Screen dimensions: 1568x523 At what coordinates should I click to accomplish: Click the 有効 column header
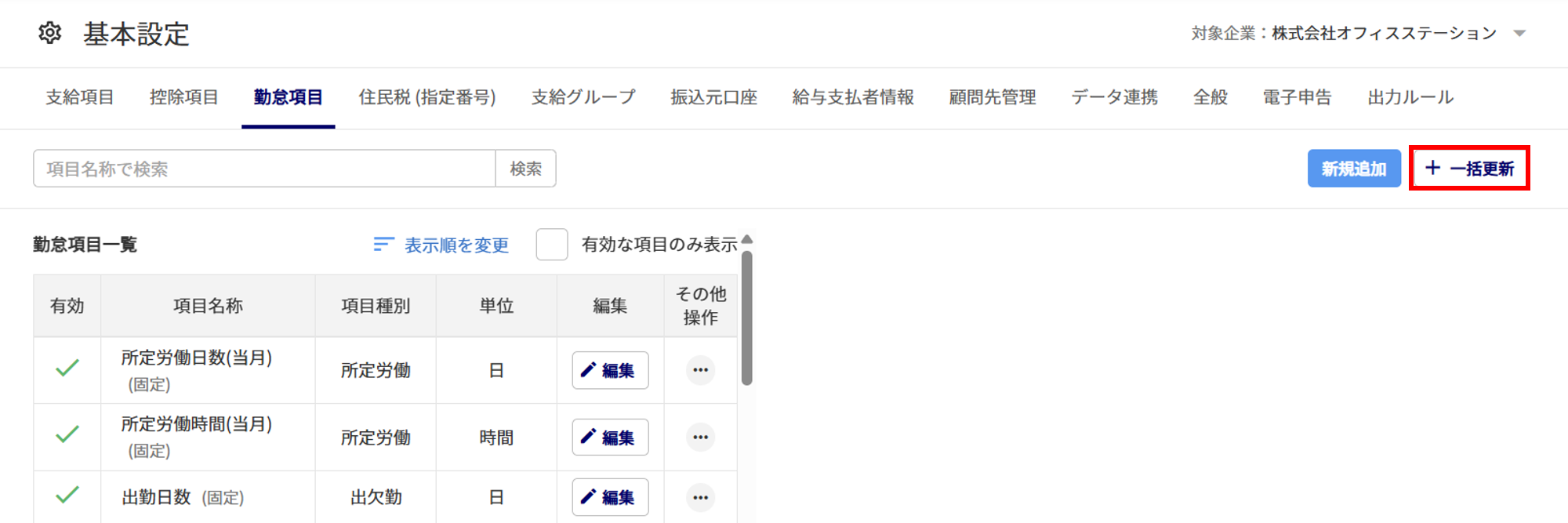[x=67, y=306]
